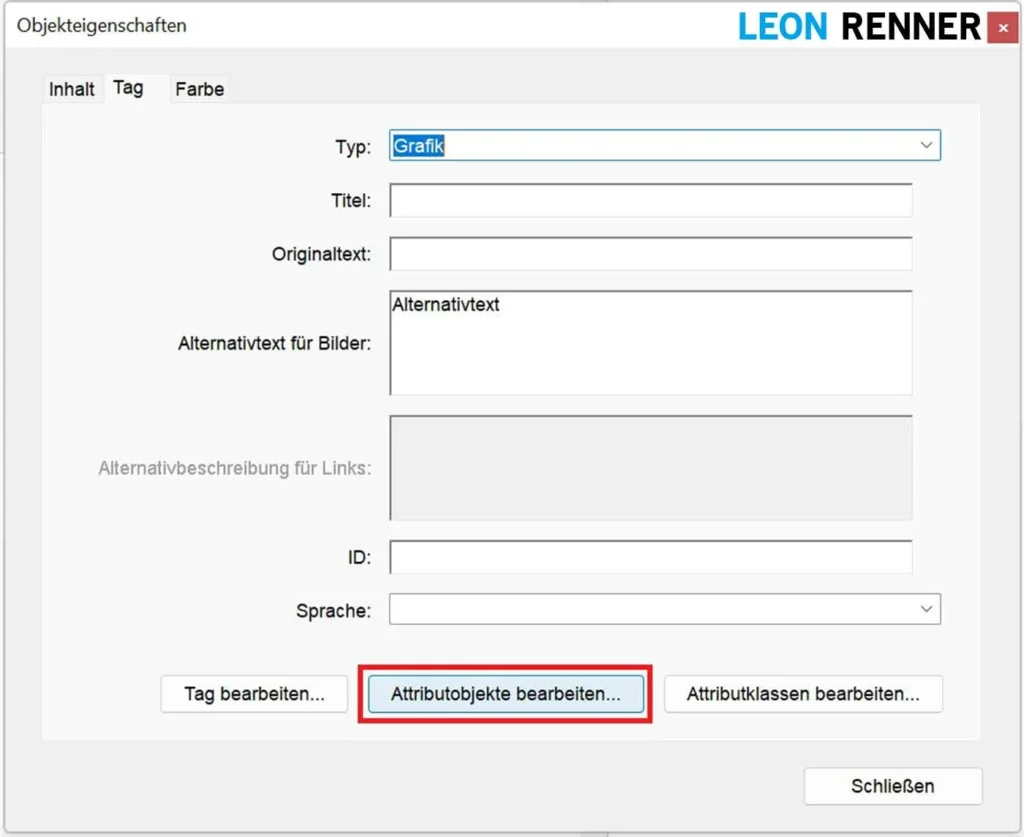Click the Alternativtext für Bilder label
Image resolution: width=1024 pixels, height=837 pixels.
[x=274, y=343]
